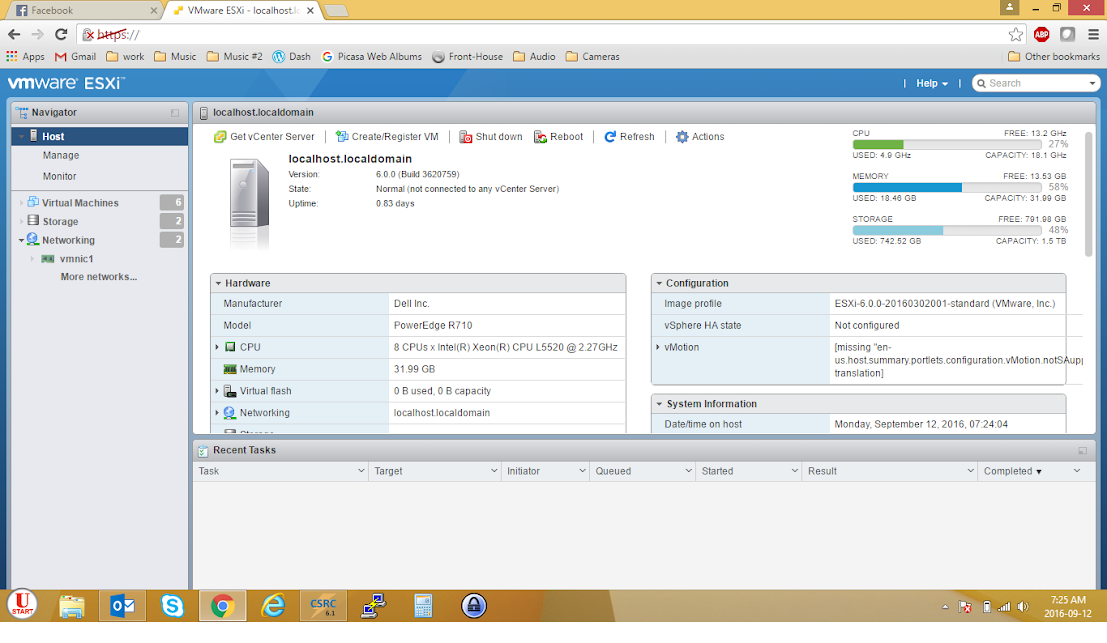Minimize the Recent Tasks panel
This screenshot has height=643, width=1107.
[x=1082, y=450]
